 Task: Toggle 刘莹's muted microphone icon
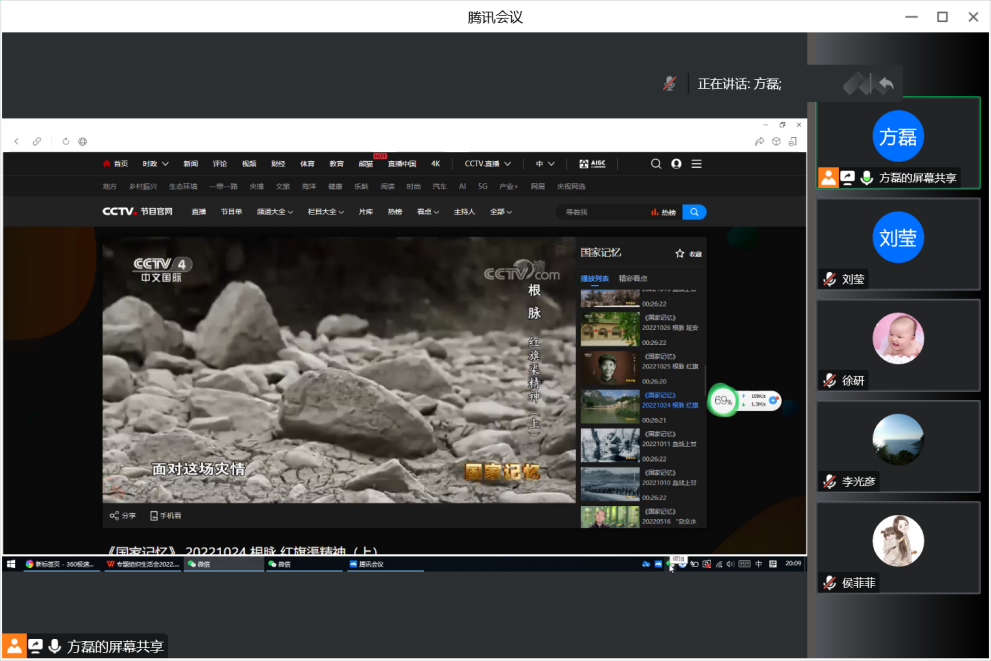[x=830, y=279]
